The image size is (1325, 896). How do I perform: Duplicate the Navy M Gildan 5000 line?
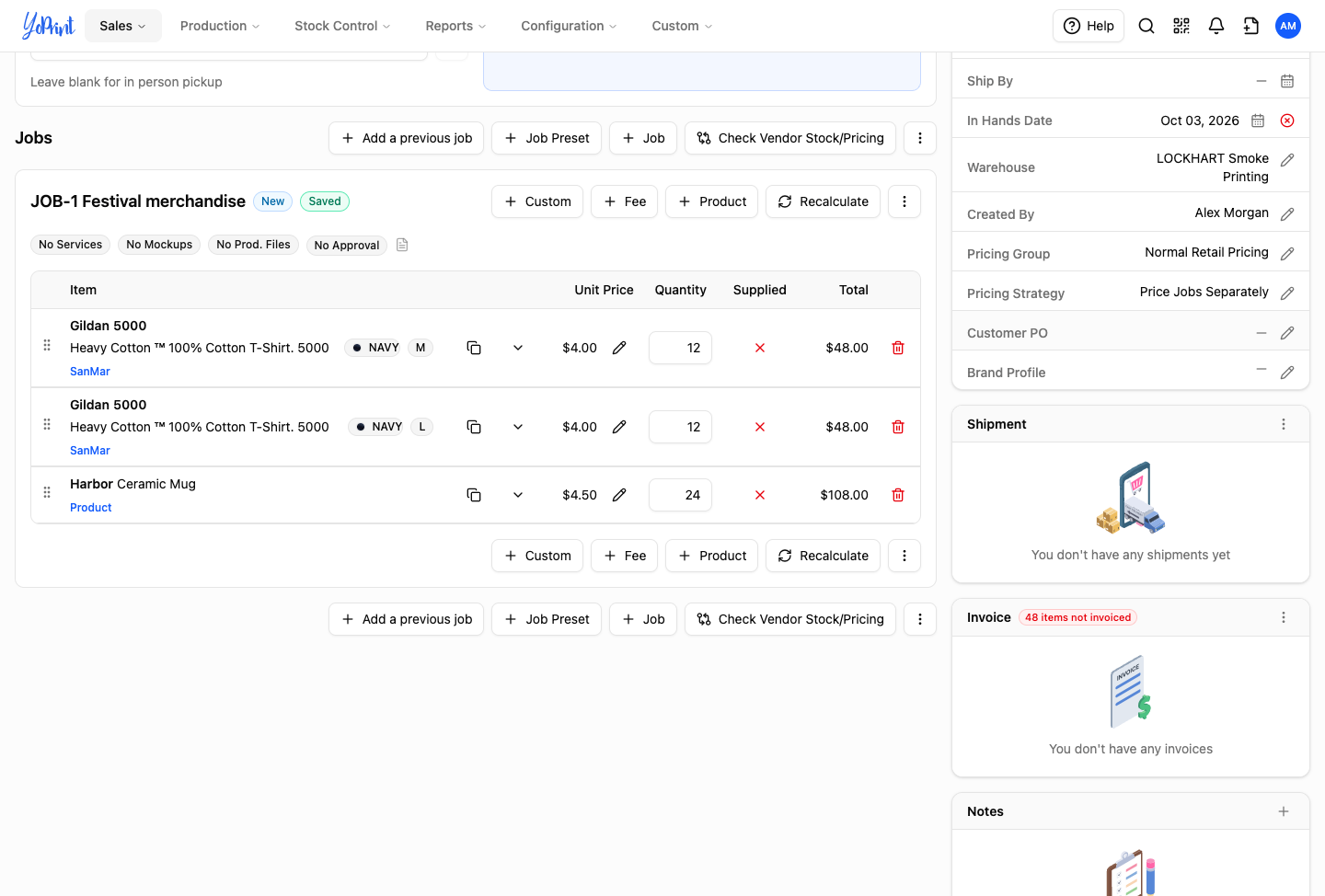[474, 348]
